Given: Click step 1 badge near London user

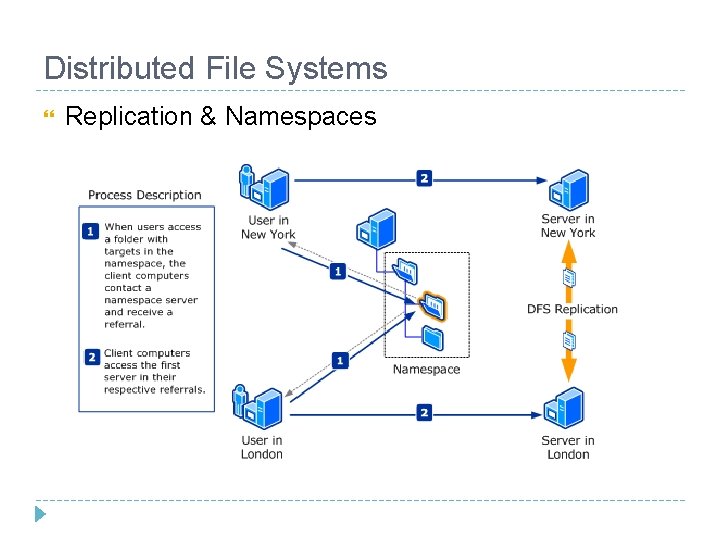Looking at the screenshot, I should [x=340, y=360].
